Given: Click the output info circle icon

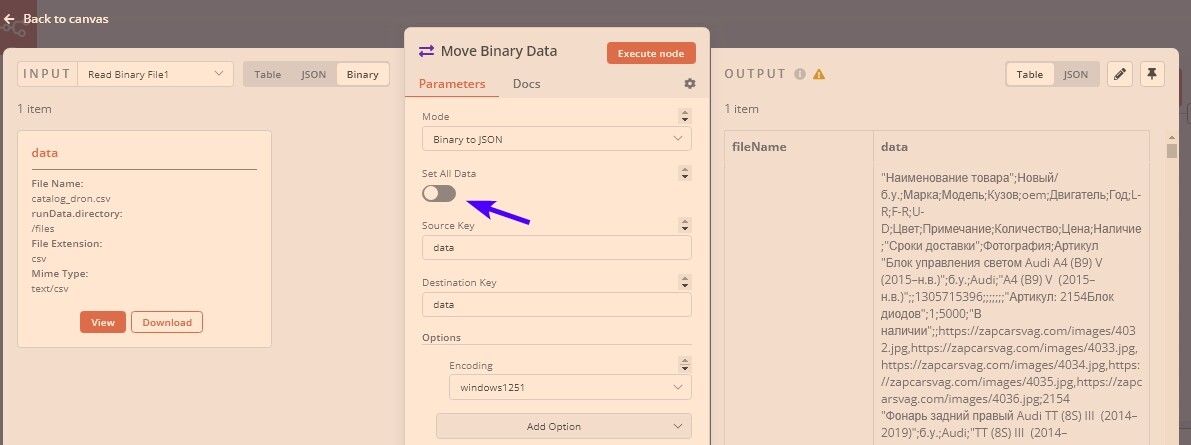Looking at the screenshot, I should (x=800, y=74).
